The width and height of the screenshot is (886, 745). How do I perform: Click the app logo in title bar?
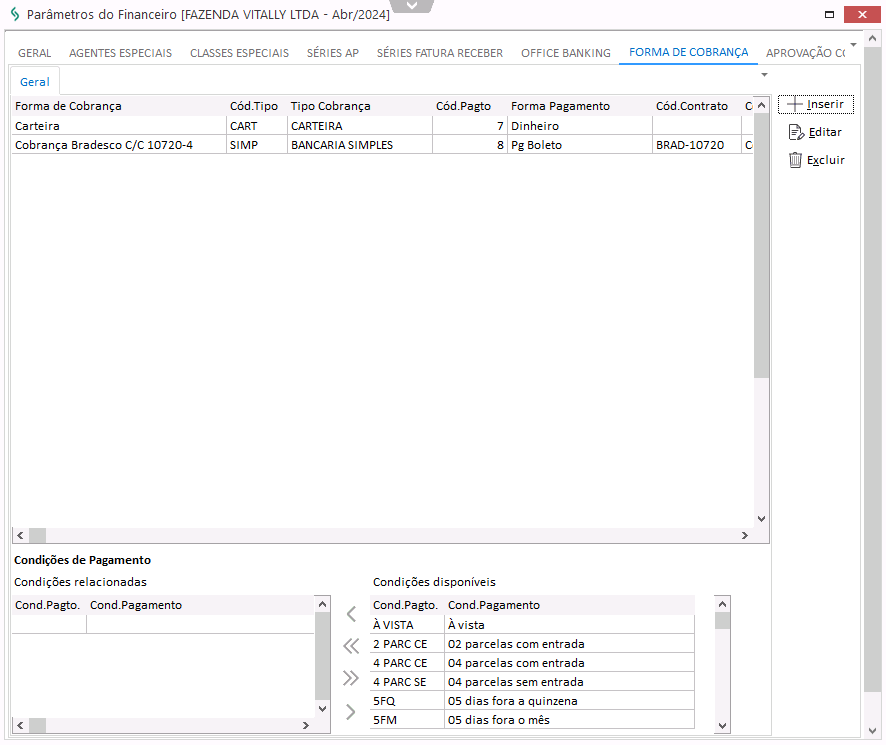(14, 15)
